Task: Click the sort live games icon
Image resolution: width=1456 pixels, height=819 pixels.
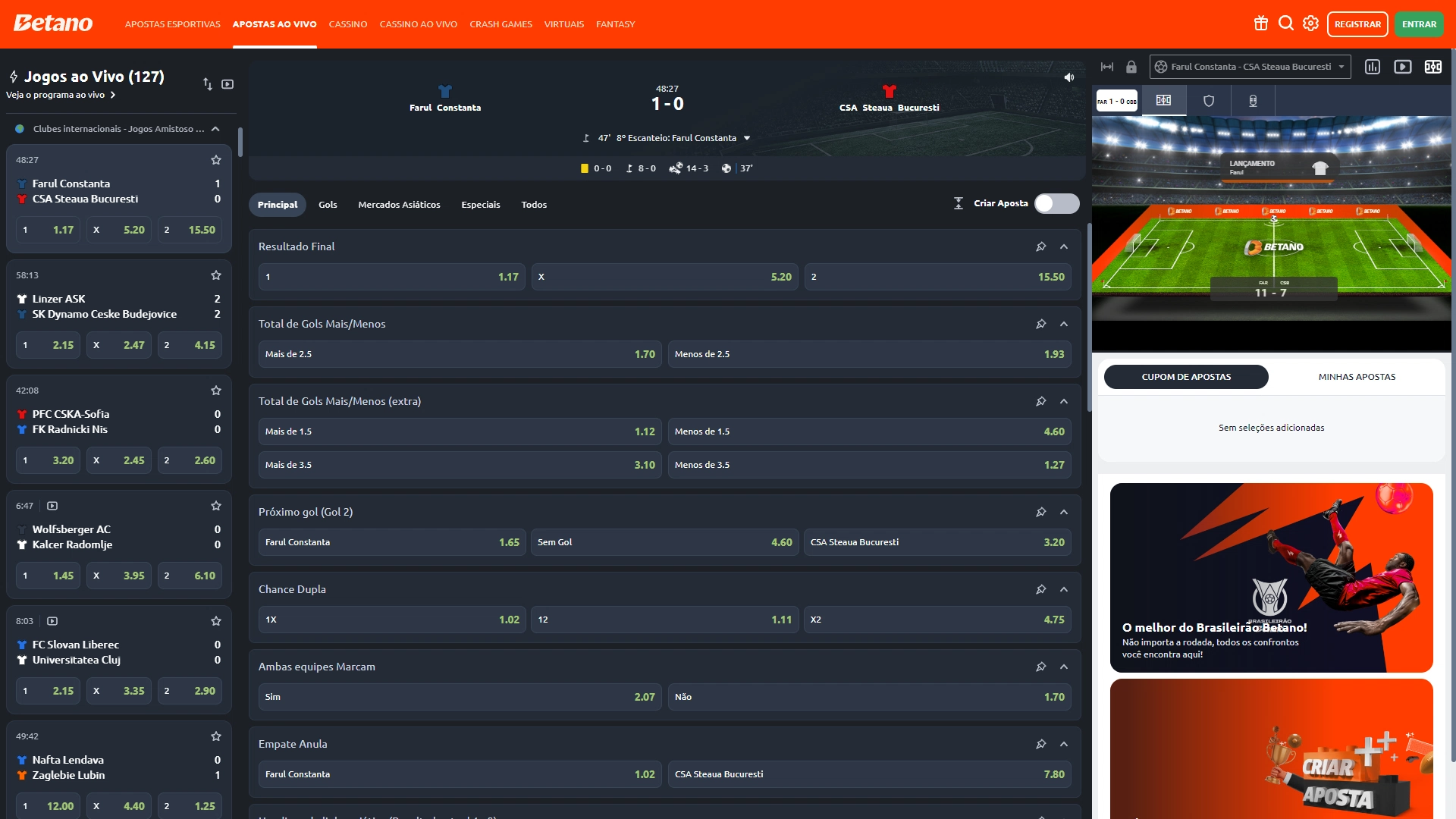Action: pyautogui.click(x=207, y=83)
